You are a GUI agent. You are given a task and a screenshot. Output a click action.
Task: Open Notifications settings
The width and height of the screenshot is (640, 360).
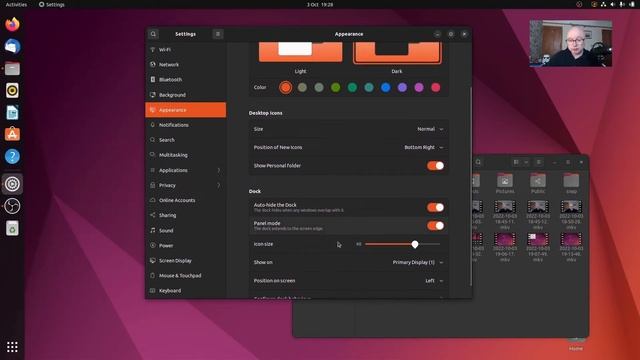tap(186, 125)
